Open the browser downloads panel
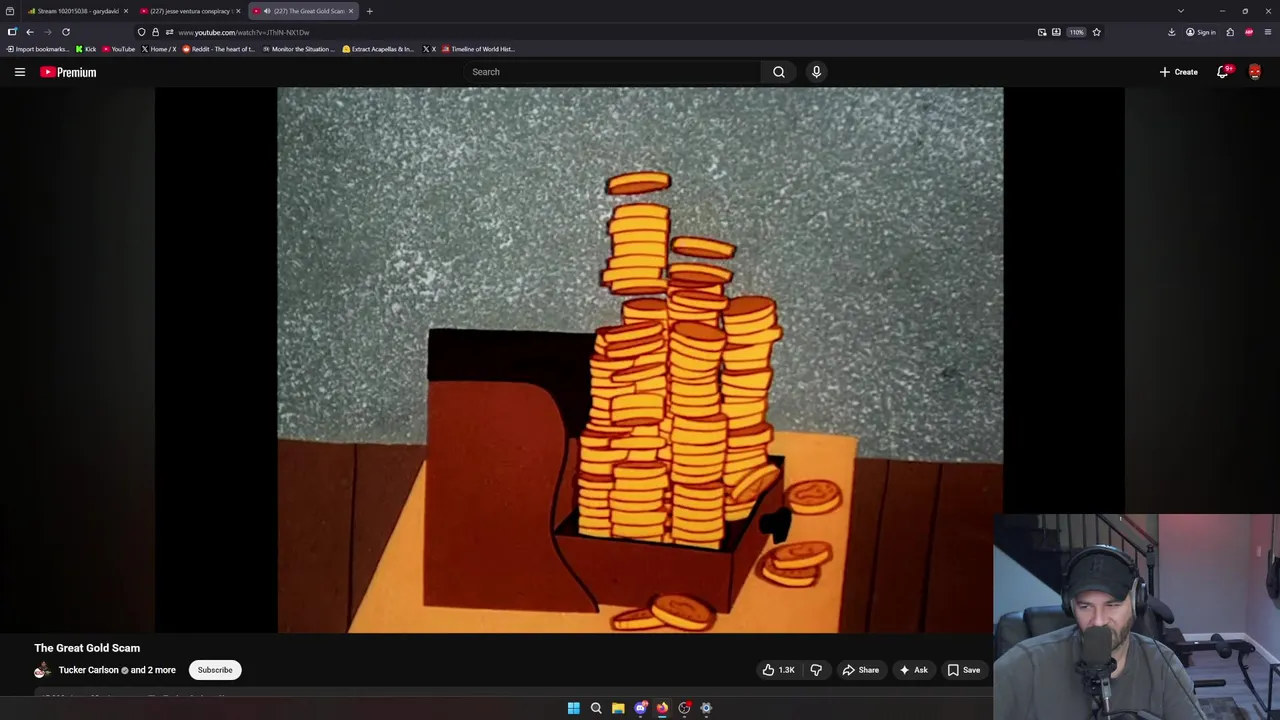Viewport: 1280px width, 720px height. pyautogui.click(x=1172, y=32)
